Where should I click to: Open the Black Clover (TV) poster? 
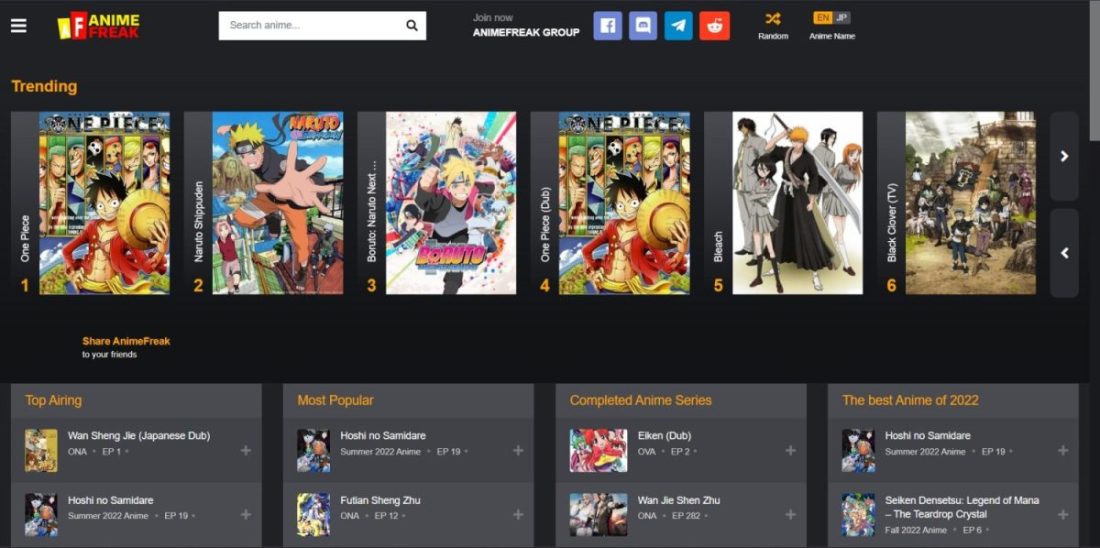click(971, 203)
